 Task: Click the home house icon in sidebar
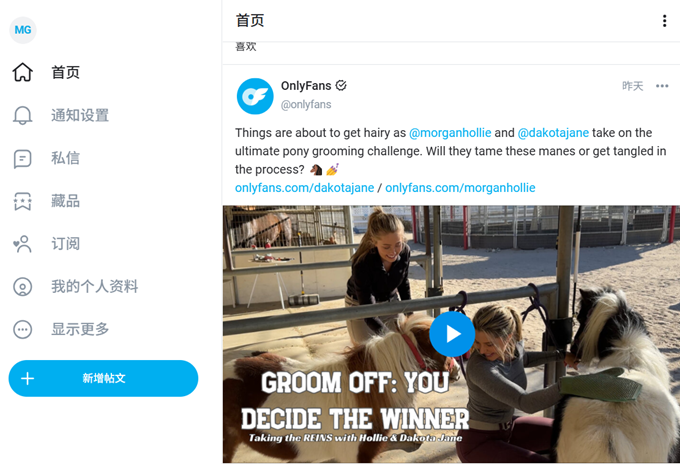coord(23,72)
